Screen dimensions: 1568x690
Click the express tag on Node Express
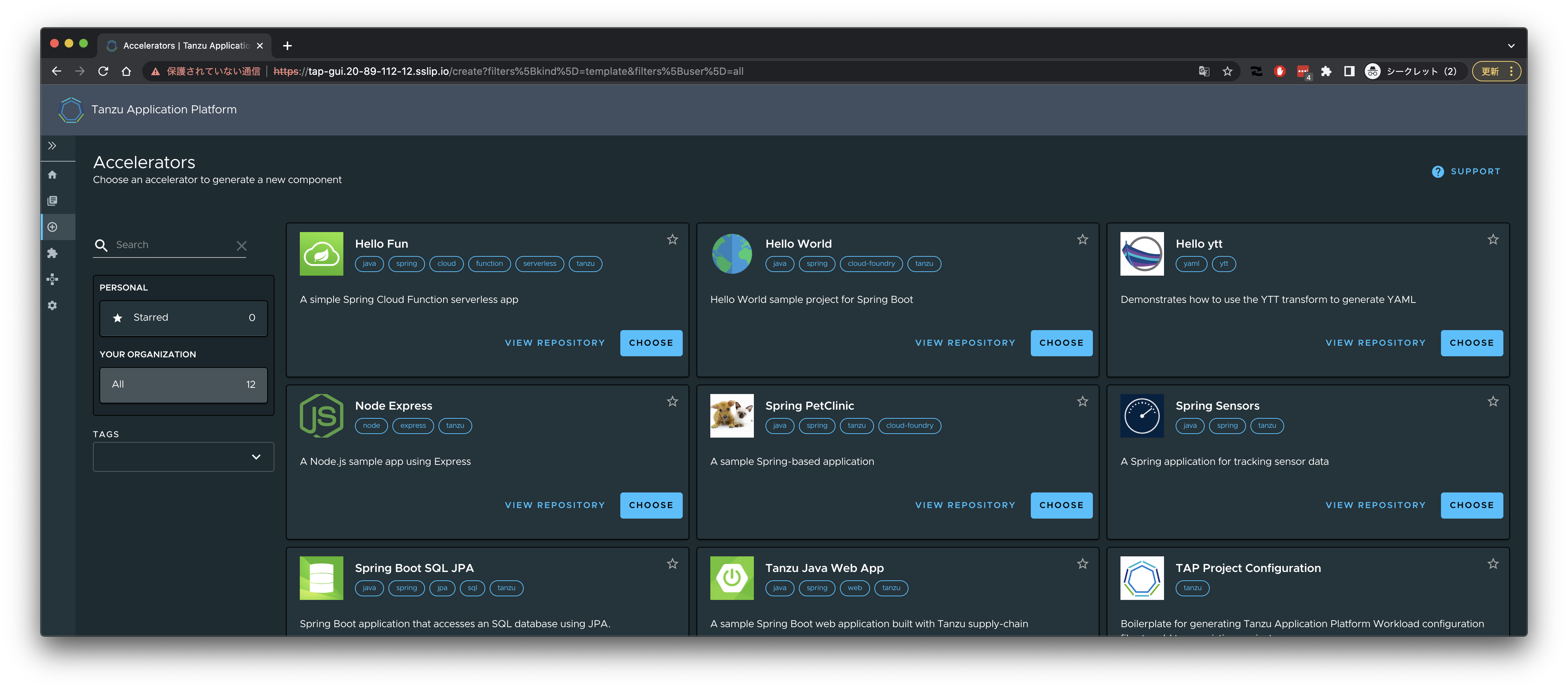coord(413,426)
